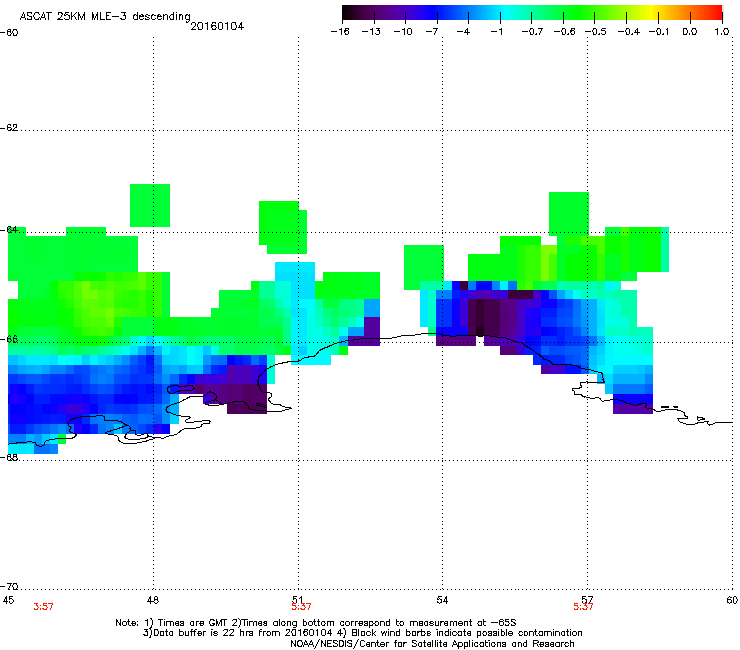Click the '-0.5' colorbar tick label

click(x=596, y=32)
